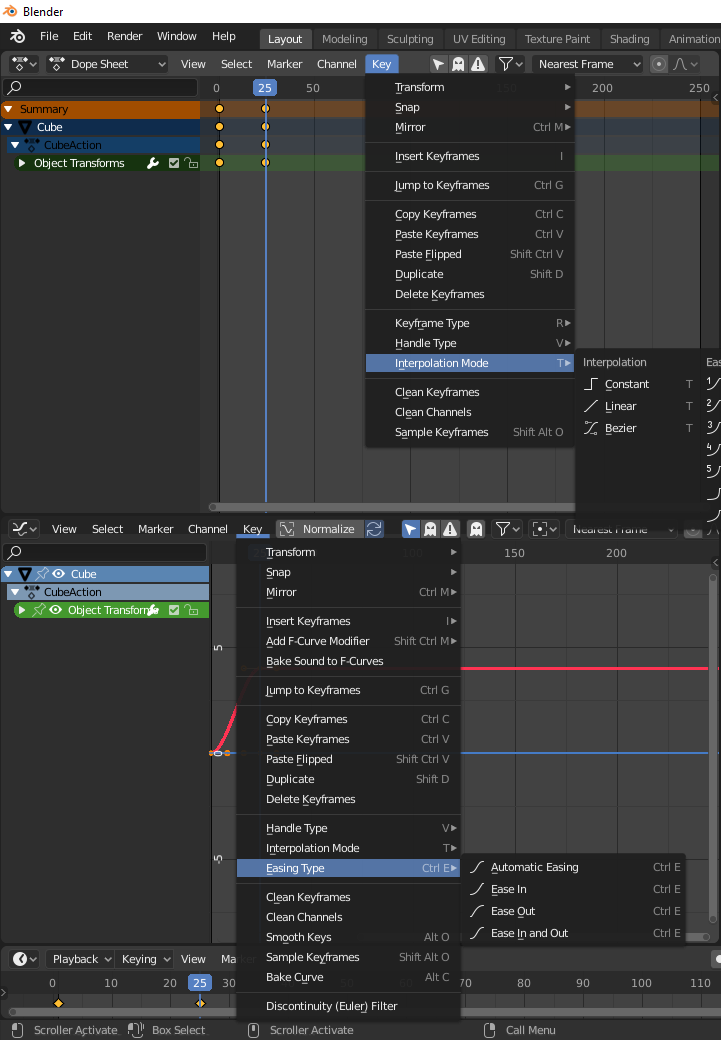Click the Blender logo menu icon
The width and height of the screenshot is (721, 1040).
[18, 36]
